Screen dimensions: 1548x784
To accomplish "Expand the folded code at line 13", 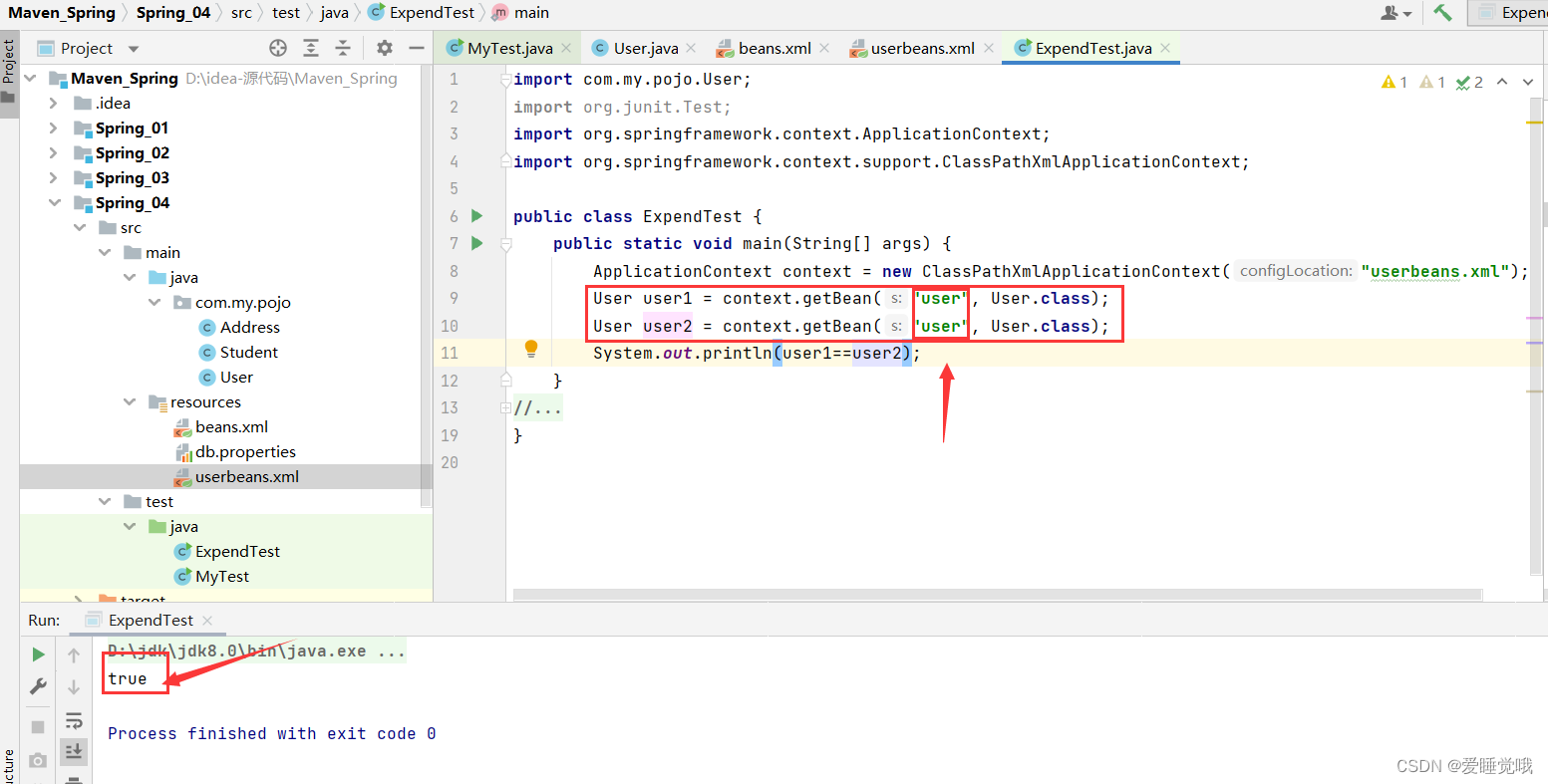I will [x=506, y=407].
